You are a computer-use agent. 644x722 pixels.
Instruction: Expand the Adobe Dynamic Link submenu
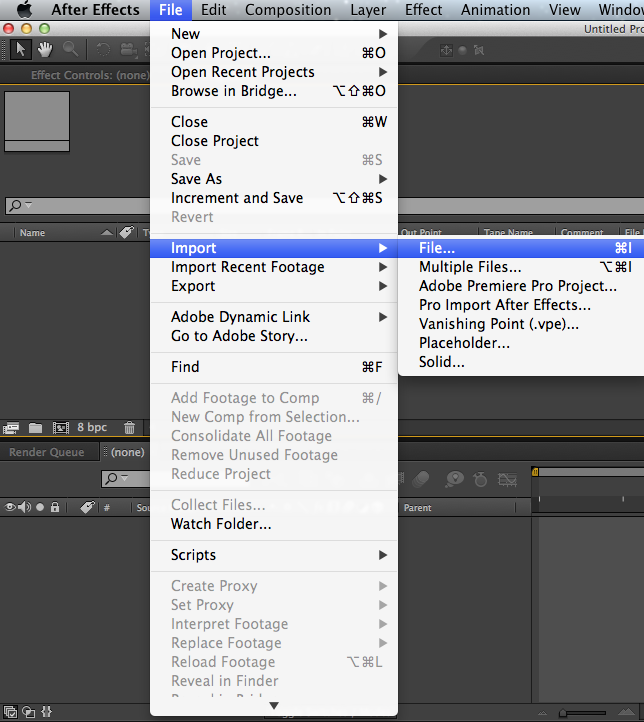(x=274, y=317)
